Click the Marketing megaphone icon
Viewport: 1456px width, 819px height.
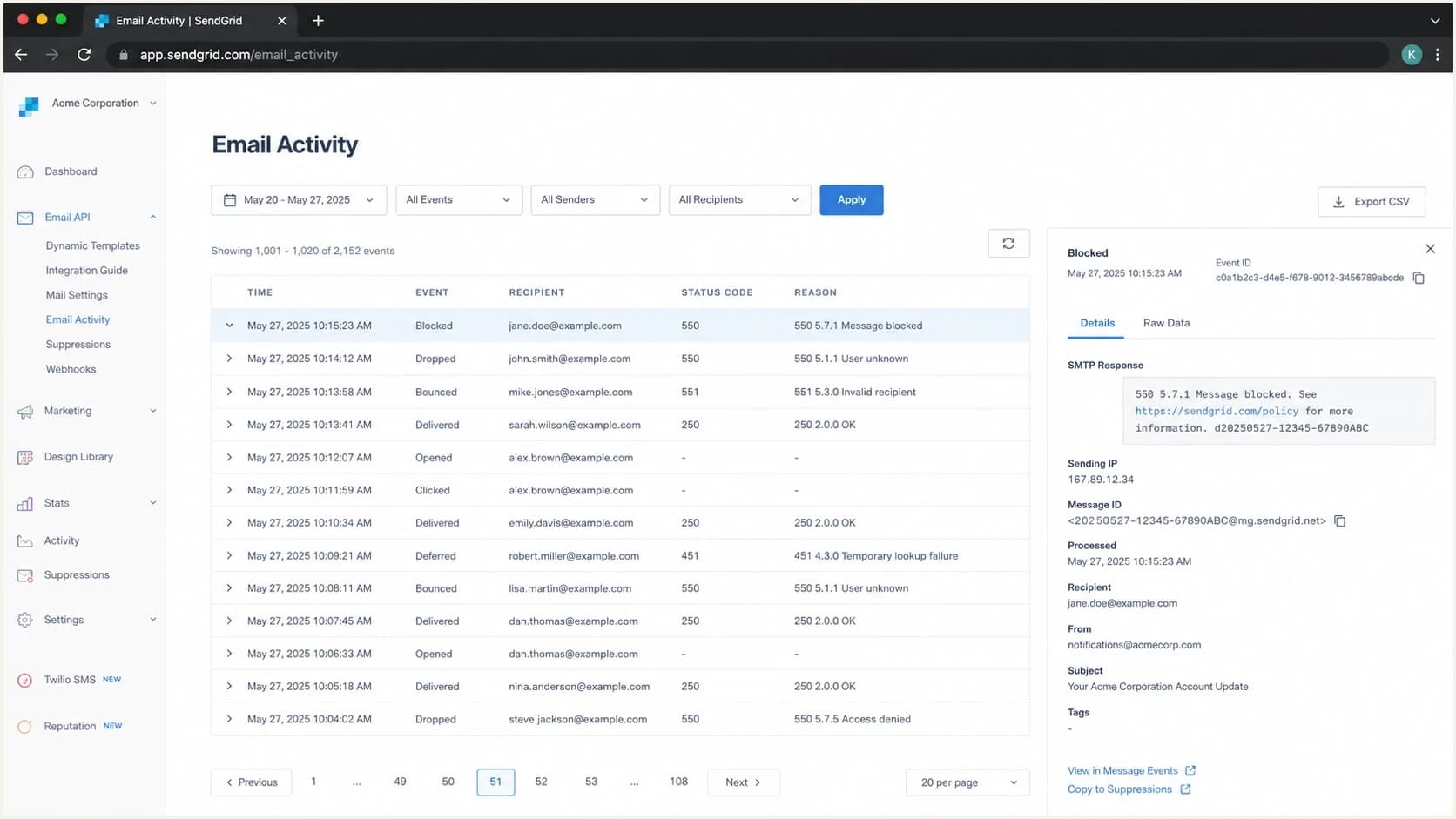tap(25, 412)
